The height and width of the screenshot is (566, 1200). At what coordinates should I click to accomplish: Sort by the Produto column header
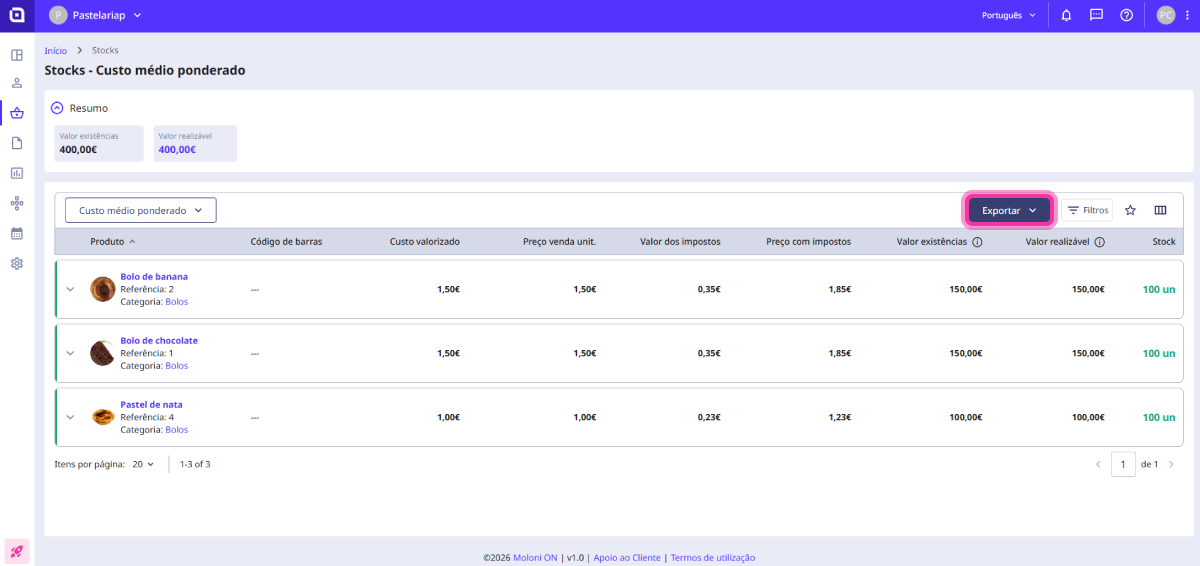click(113, 242)
